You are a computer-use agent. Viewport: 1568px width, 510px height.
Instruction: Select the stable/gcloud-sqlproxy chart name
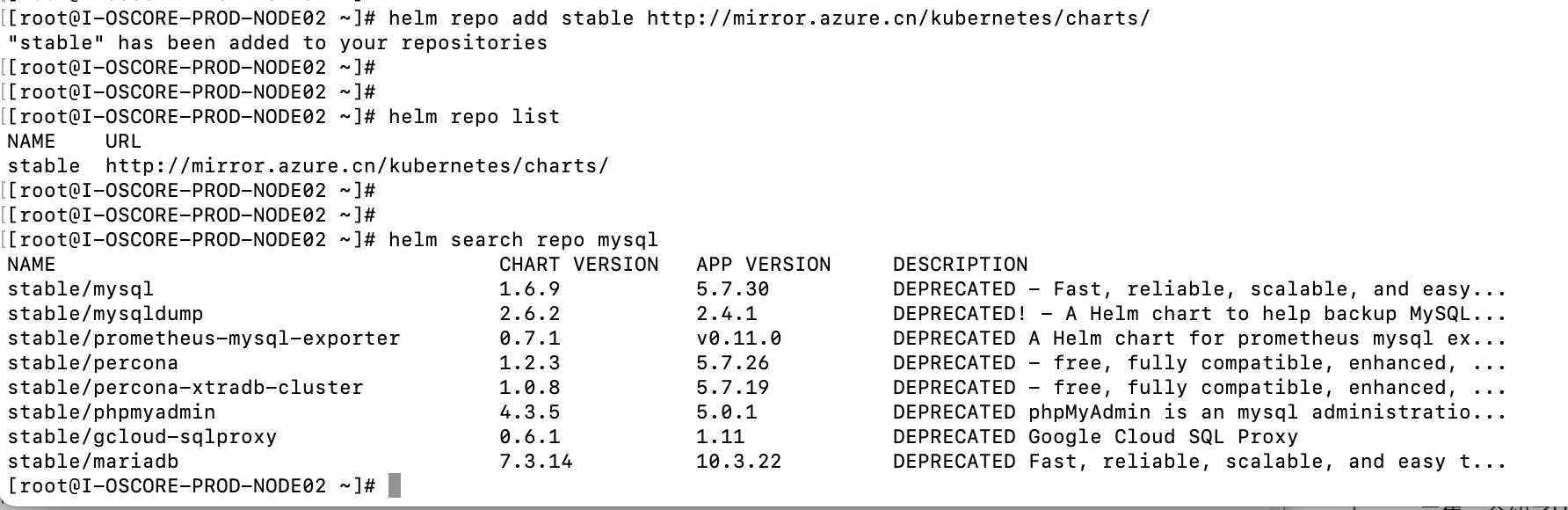pos(142,437)
